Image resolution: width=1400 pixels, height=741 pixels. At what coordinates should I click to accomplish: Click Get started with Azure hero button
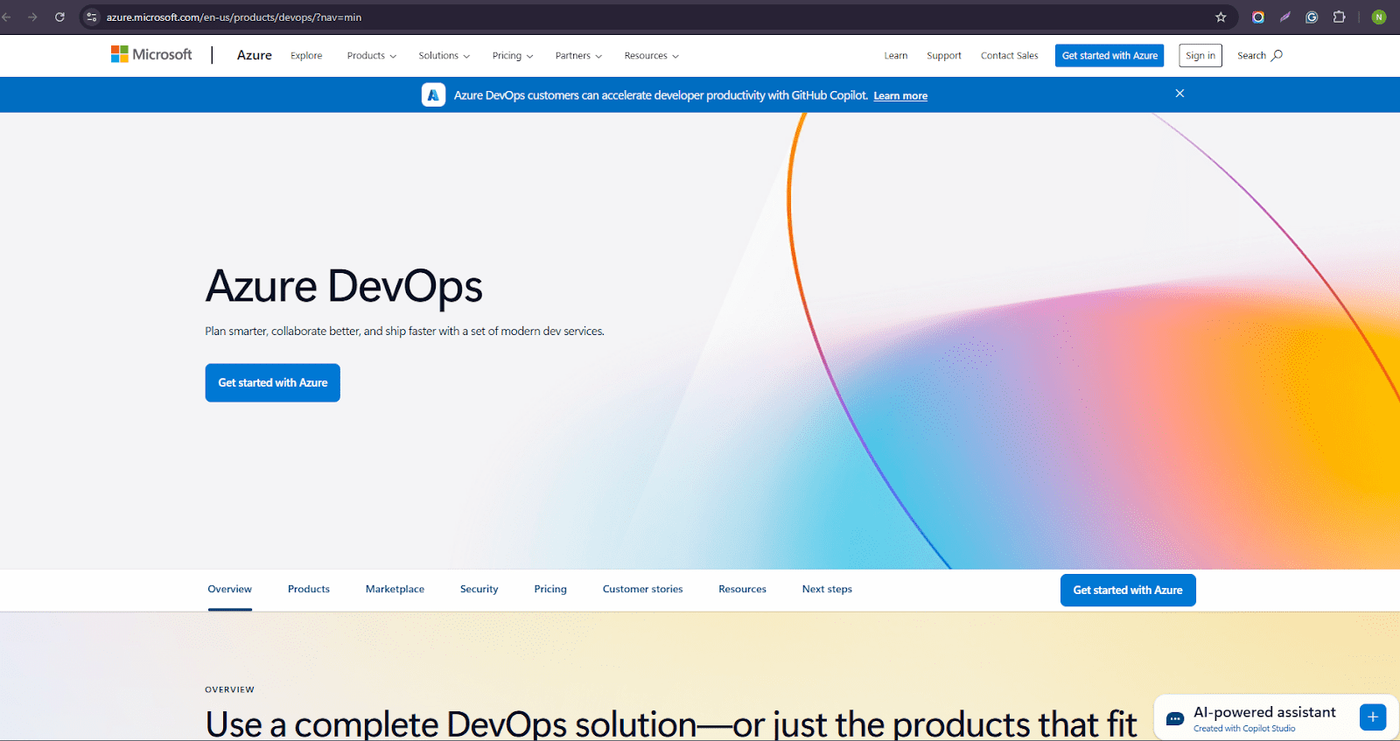pos(273,383)
